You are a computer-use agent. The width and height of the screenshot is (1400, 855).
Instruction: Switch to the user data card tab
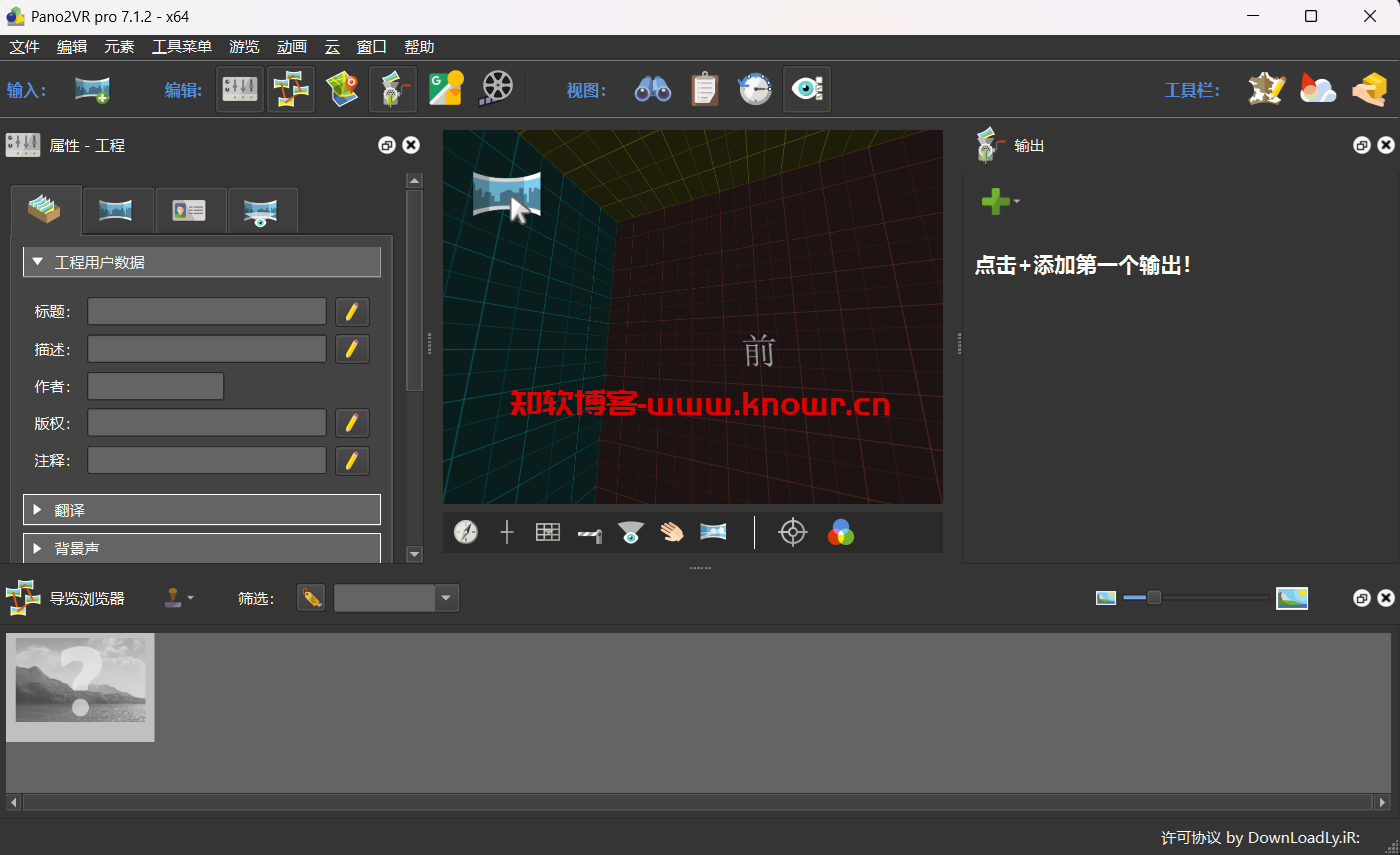pyautogui.click(x=190, y=210)
